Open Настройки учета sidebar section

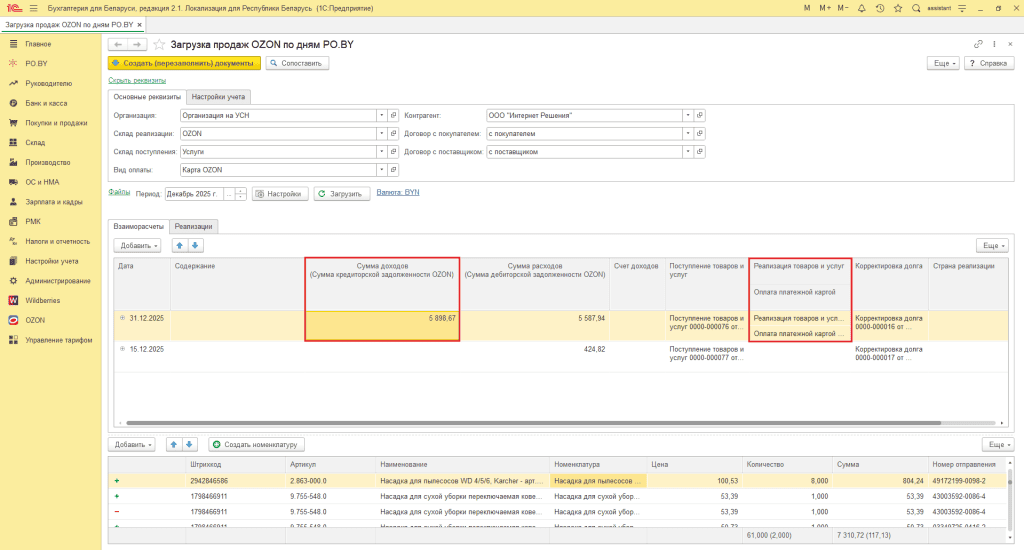pyautogui.click(x=51, y=261)
